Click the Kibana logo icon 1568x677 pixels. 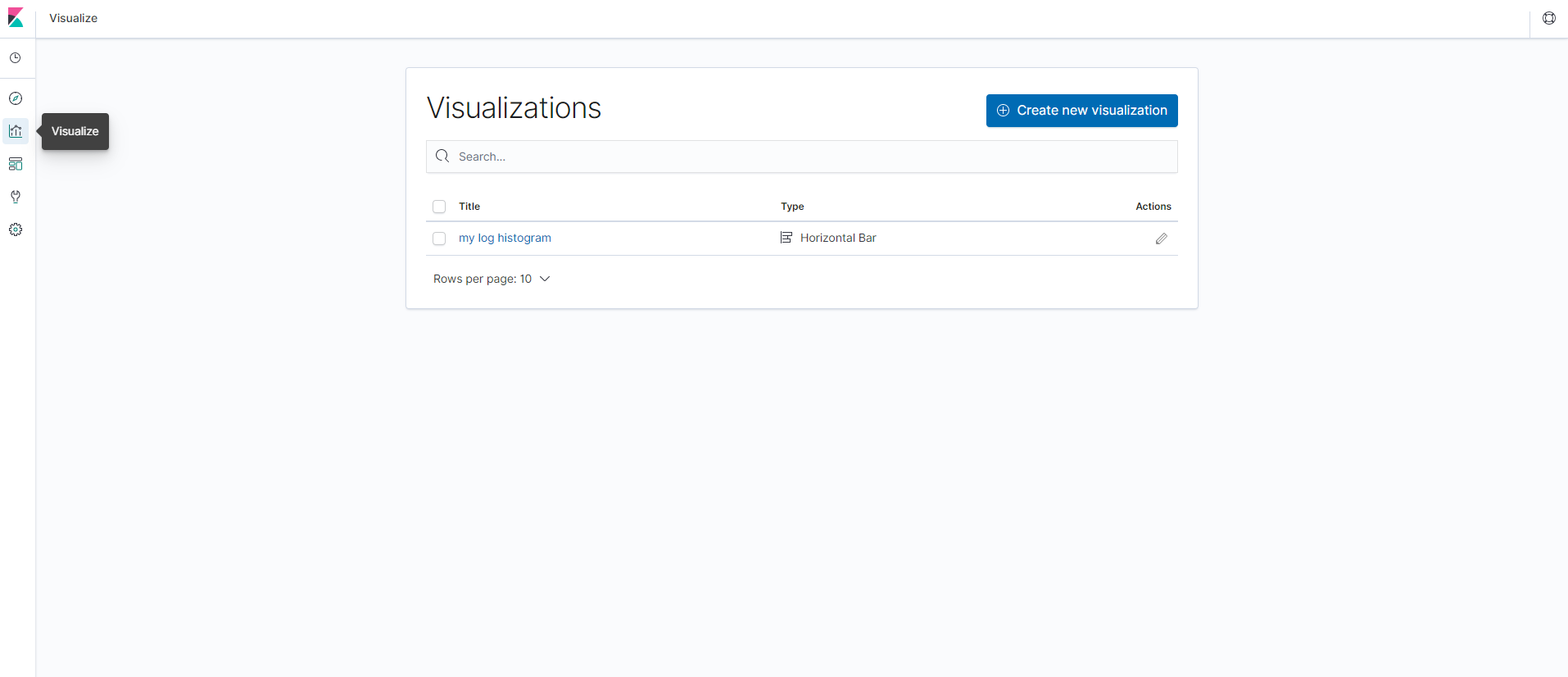tap(16, 18)
